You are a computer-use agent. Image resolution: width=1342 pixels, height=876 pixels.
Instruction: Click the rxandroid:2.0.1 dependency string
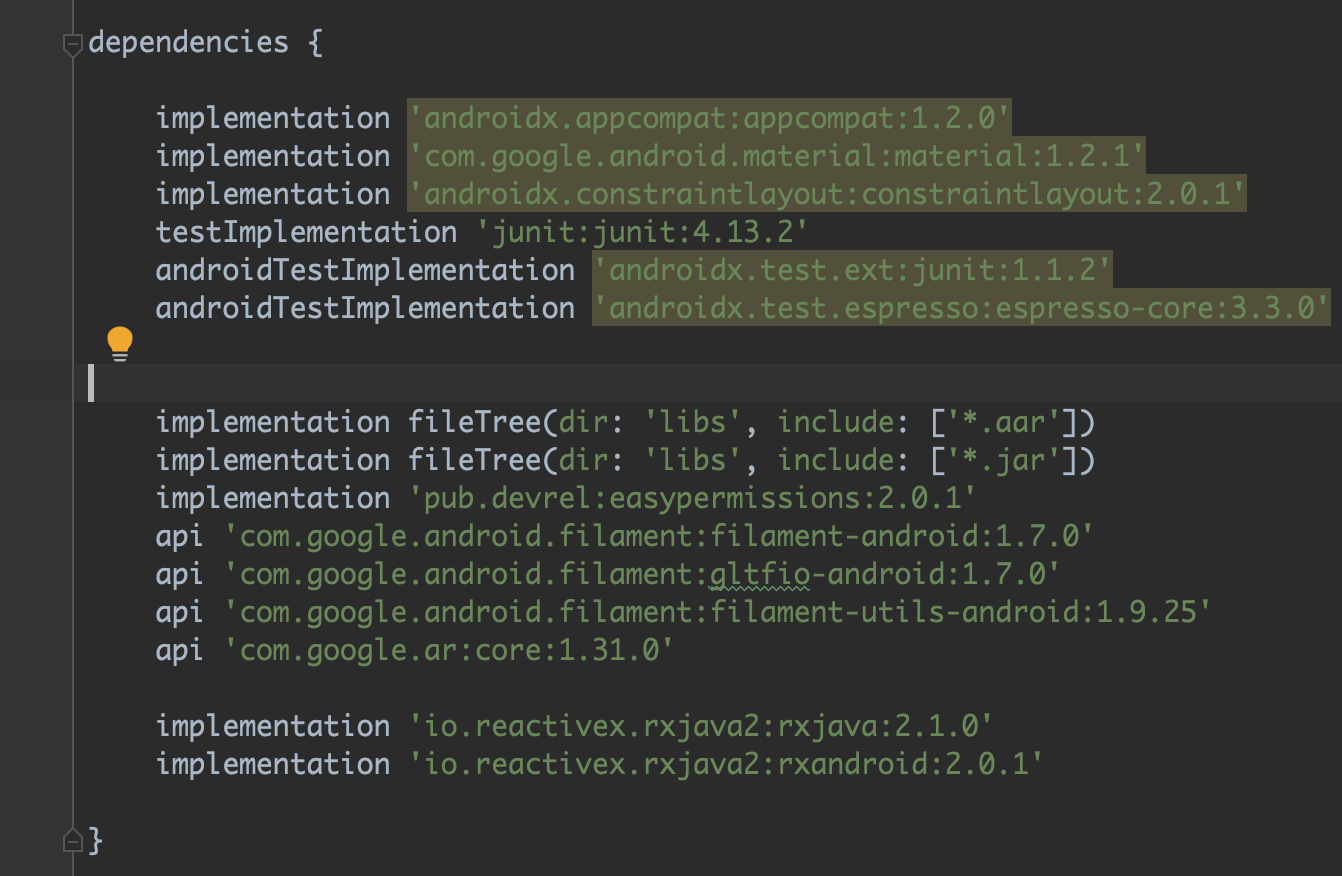click(726, 764)
